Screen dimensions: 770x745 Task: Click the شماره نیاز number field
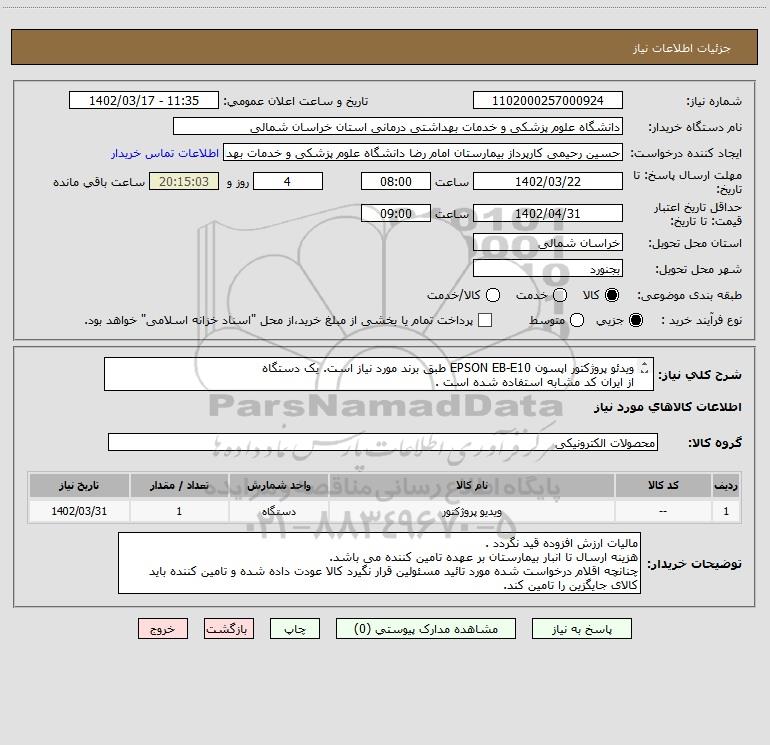click(x=548, y=100)
